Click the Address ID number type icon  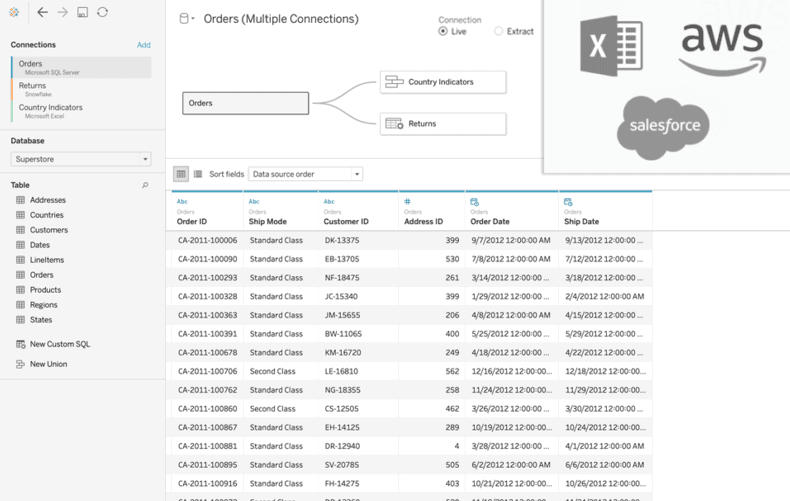pos(408,201)
